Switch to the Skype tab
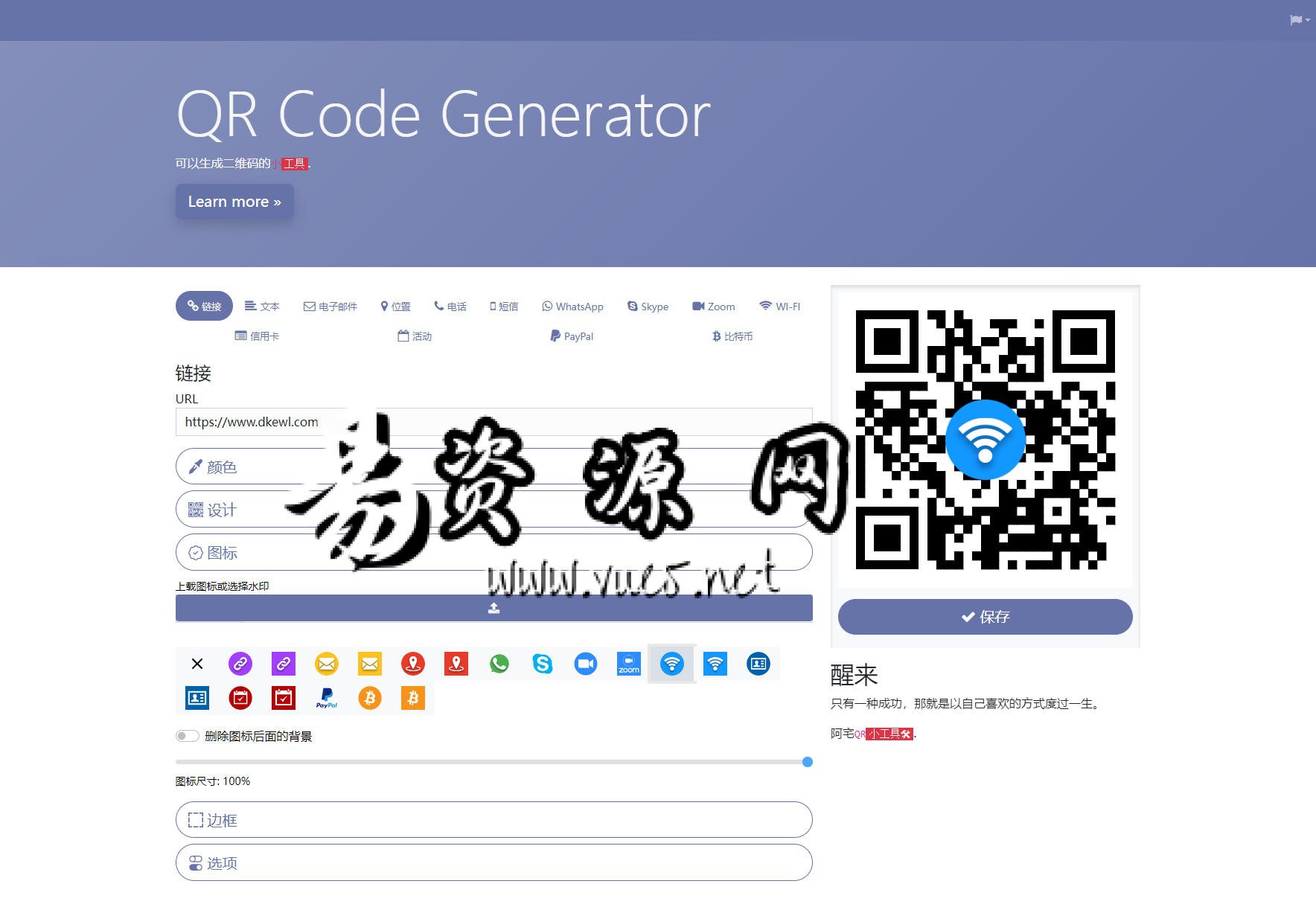Image resolution: width=1316 pixels, height=910 pixels. [648, 306]
